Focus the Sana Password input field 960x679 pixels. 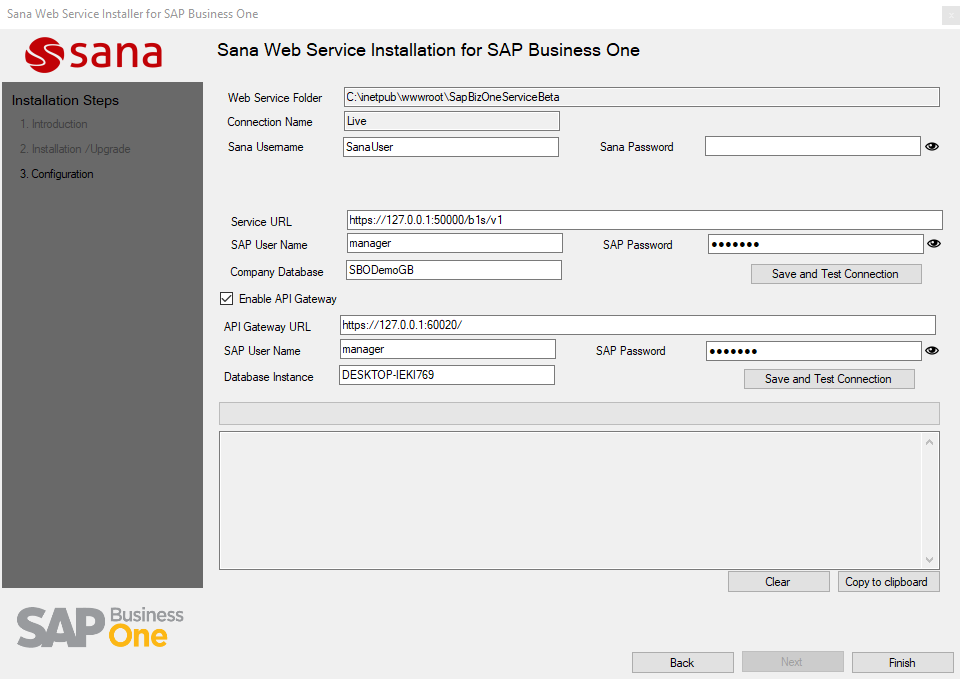tap(811, 147)
